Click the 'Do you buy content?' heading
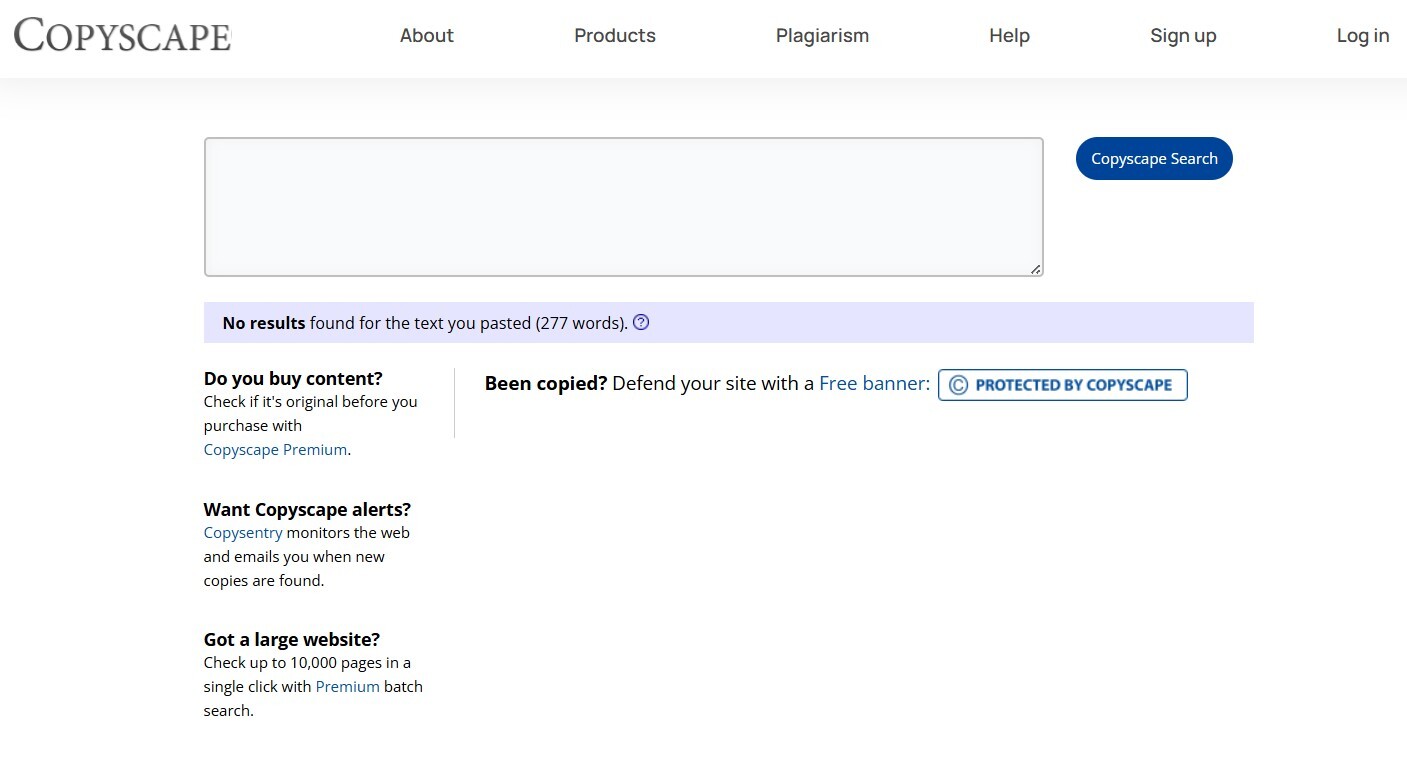This screenshot has width=1407, height=772. (x=292, y=378)
